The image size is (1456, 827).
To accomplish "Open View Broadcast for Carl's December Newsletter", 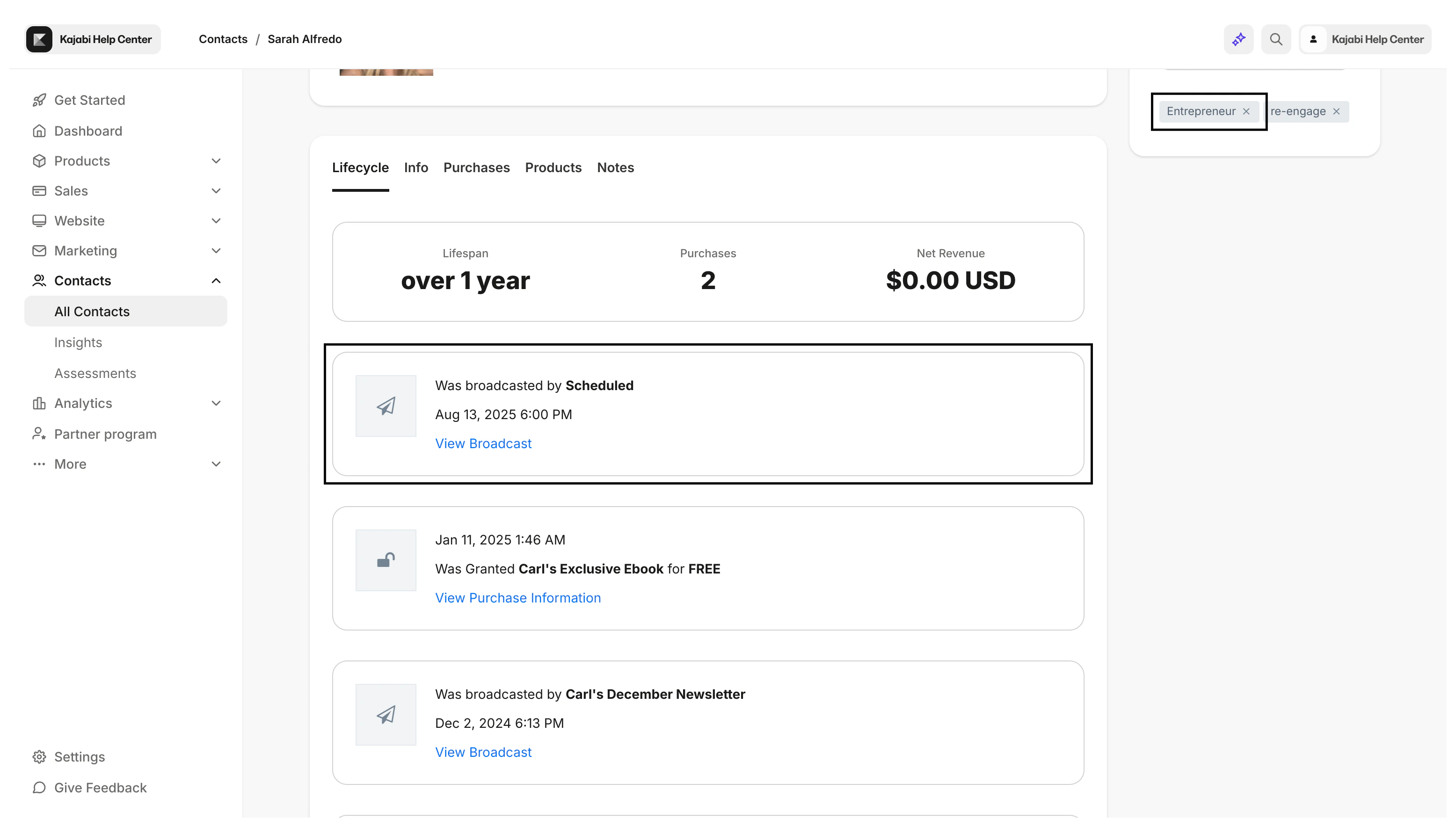I will [483, 751].
